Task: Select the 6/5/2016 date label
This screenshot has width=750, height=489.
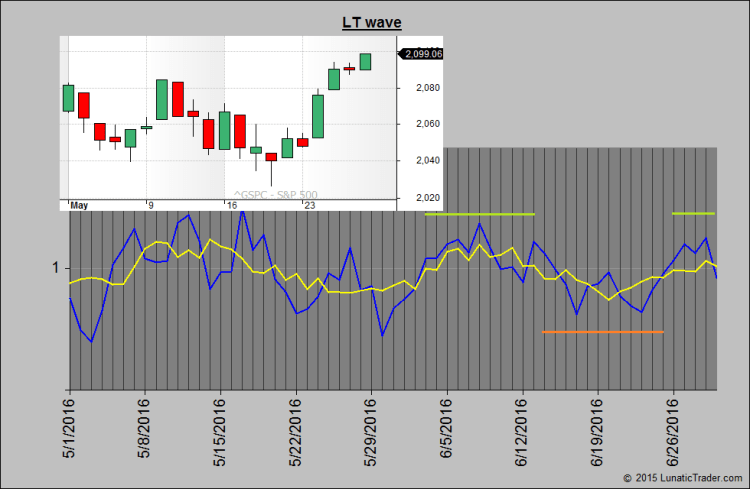Action: tap(446, 430)
